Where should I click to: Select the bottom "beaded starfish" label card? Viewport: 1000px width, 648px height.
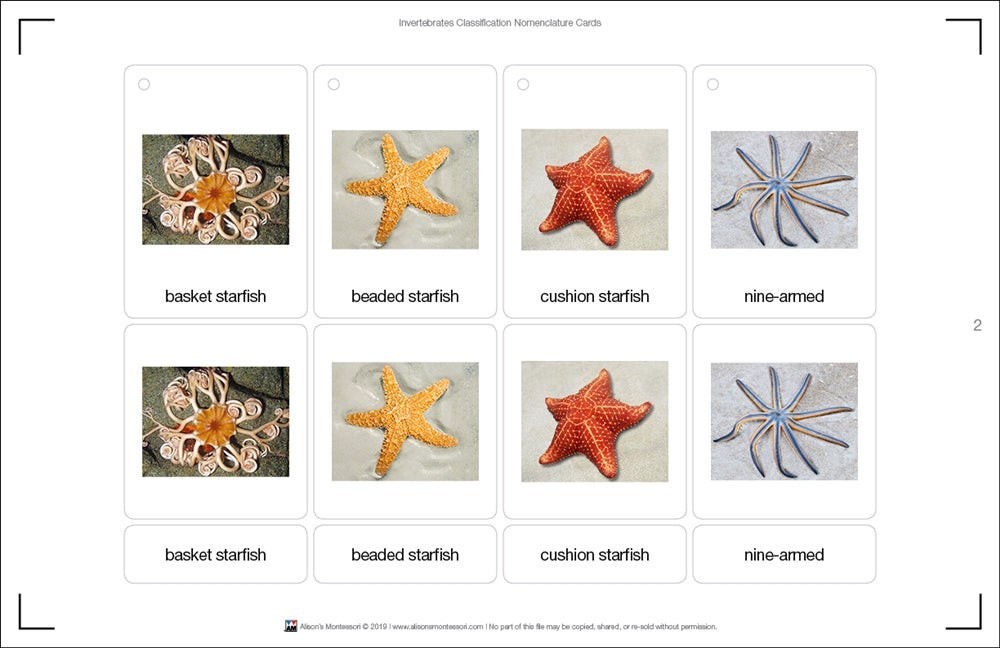(405, 554)
